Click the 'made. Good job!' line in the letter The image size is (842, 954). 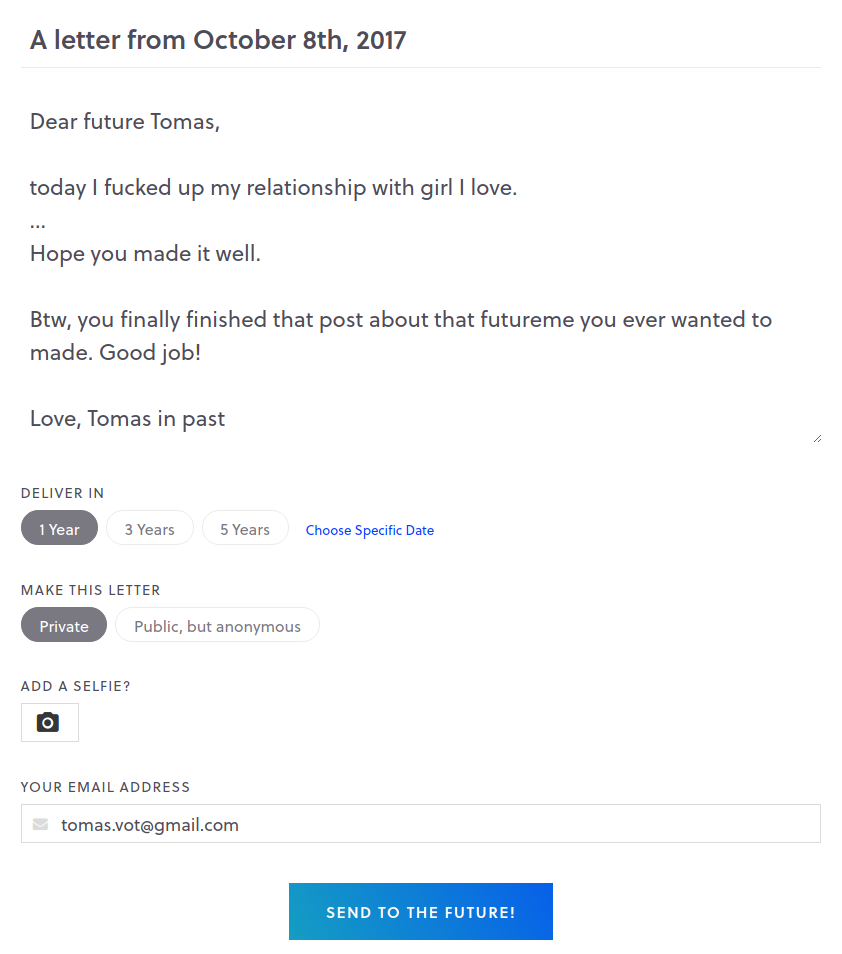click(x=116, y=353)
